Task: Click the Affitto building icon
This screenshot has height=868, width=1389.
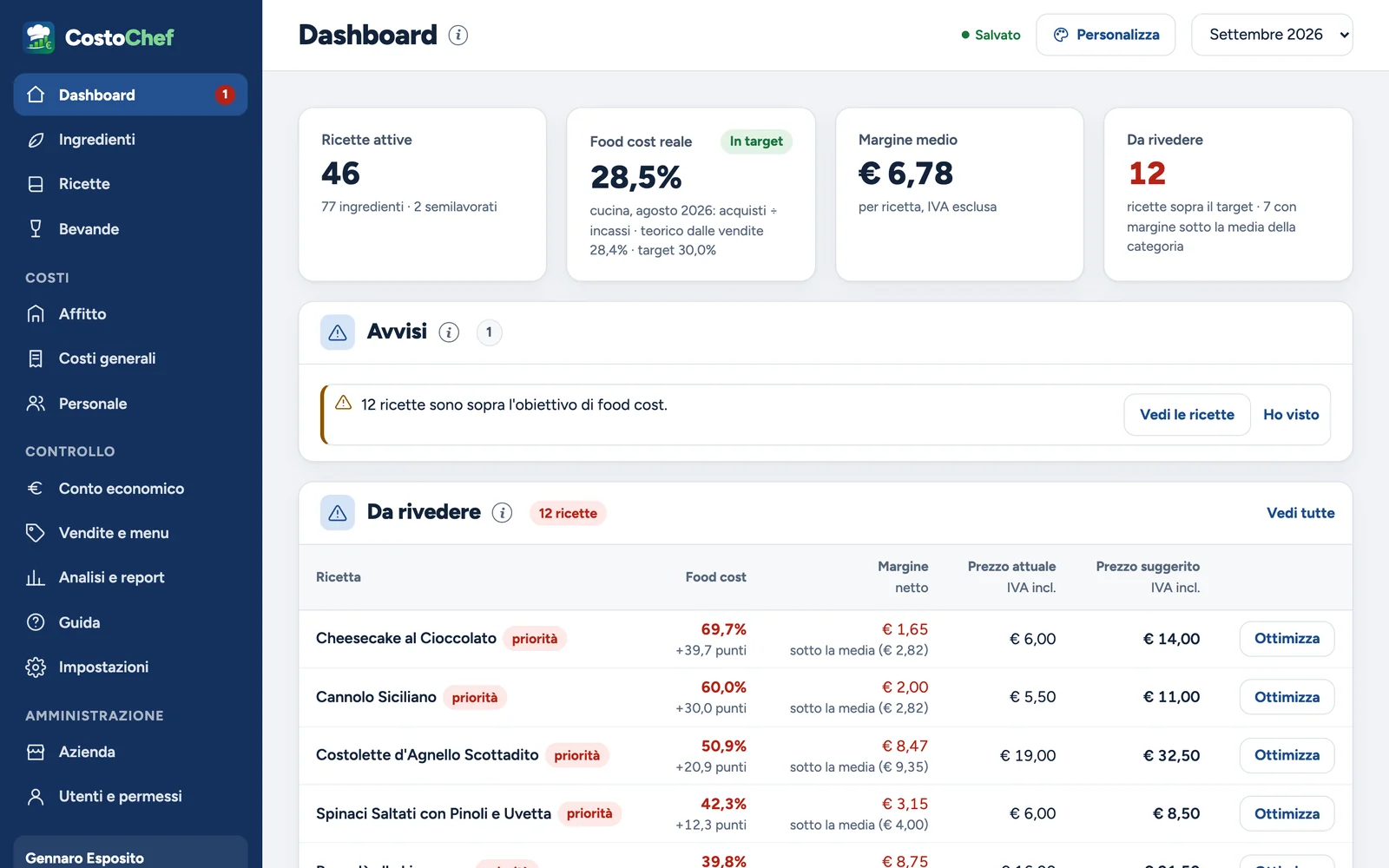Action: [36, 314]
